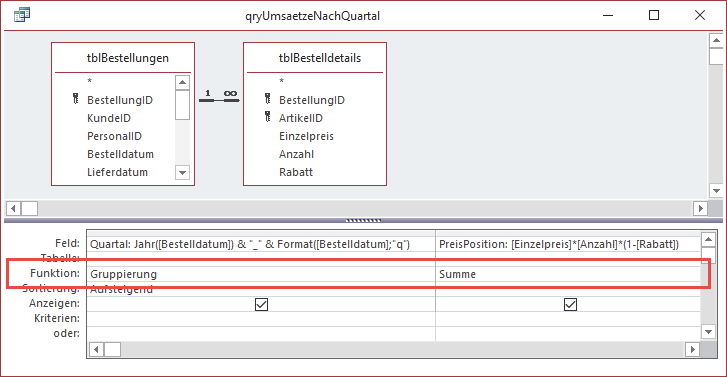This screenshot has height=377, width=727.
Task: Click the Kriterien cell under PreisPosition column
Action: pyautogui.click(x=568, y=319)
